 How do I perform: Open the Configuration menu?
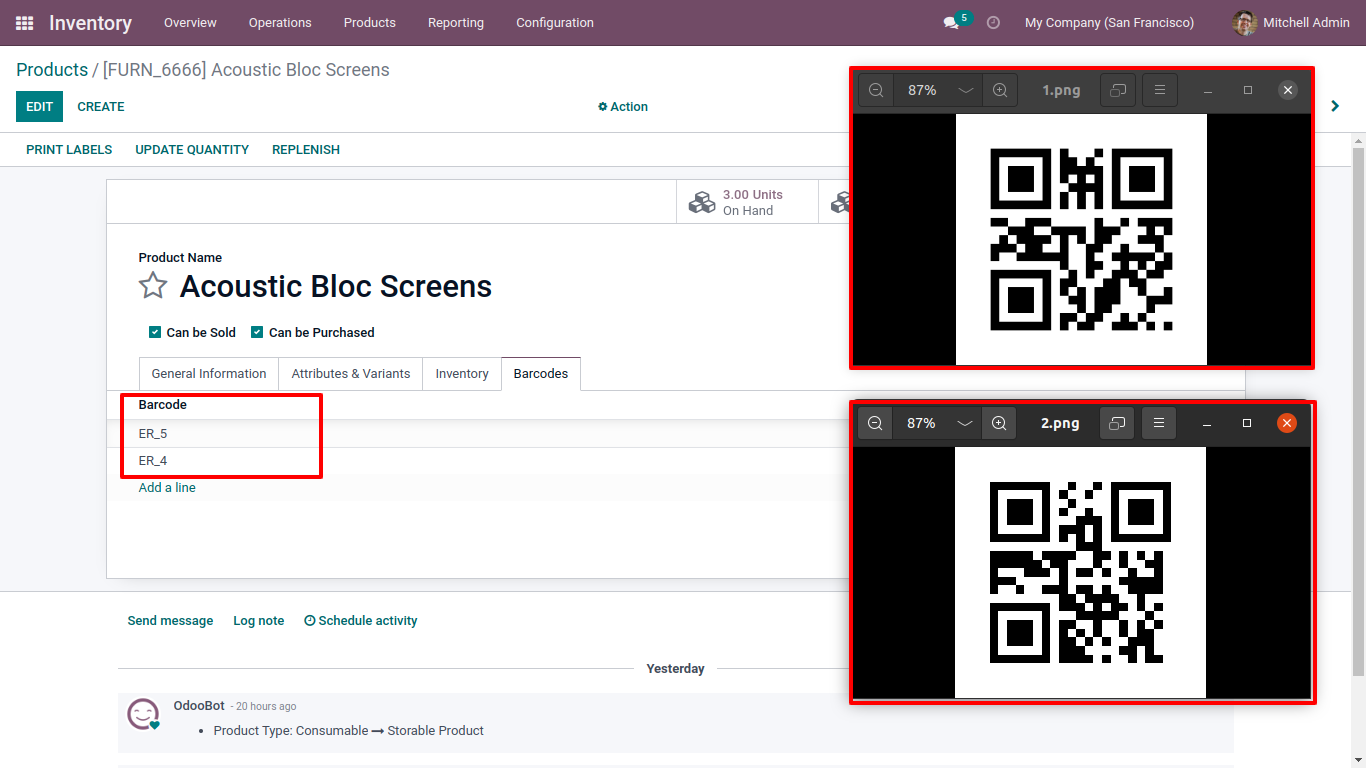(x=555, y=22)
